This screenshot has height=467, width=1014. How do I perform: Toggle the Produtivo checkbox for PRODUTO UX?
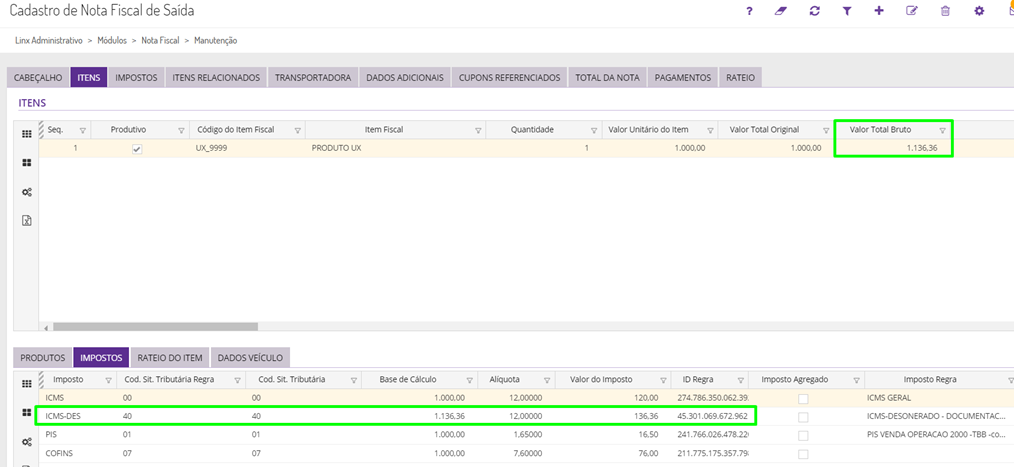(x=137, y=149)
